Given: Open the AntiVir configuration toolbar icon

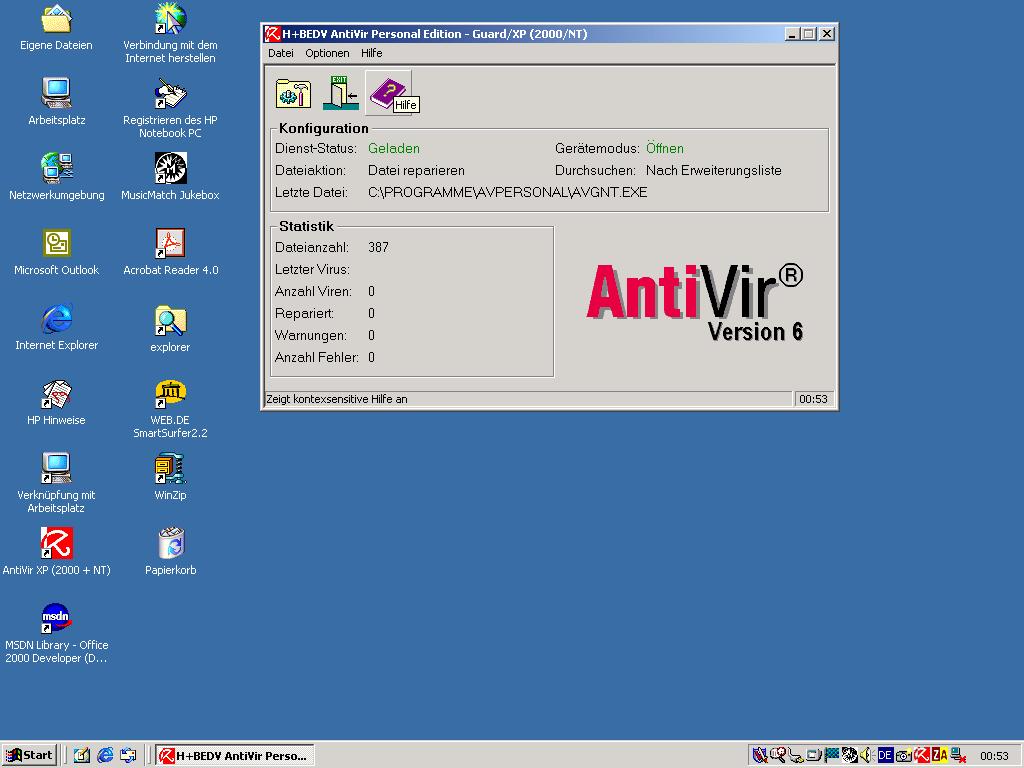Looking at the screenshot, I should tap(293, 93).
